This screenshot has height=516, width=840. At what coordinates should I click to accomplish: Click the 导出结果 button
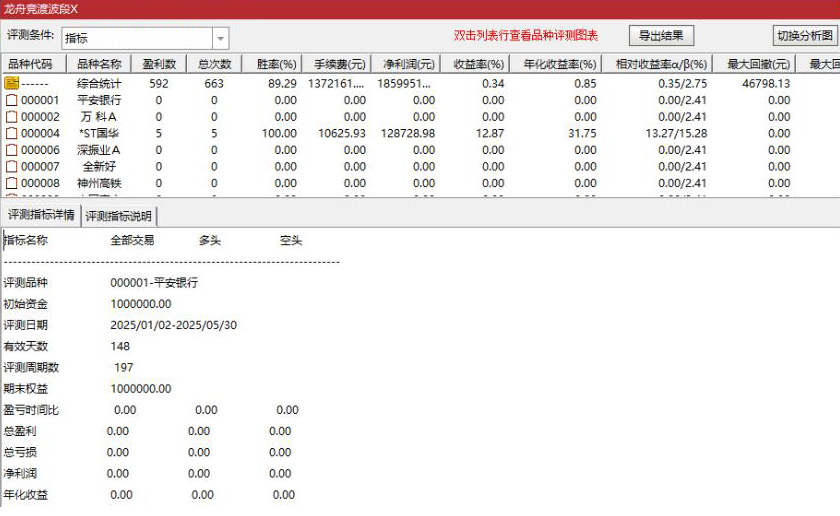pyautogui.click(x=661, y=36)
